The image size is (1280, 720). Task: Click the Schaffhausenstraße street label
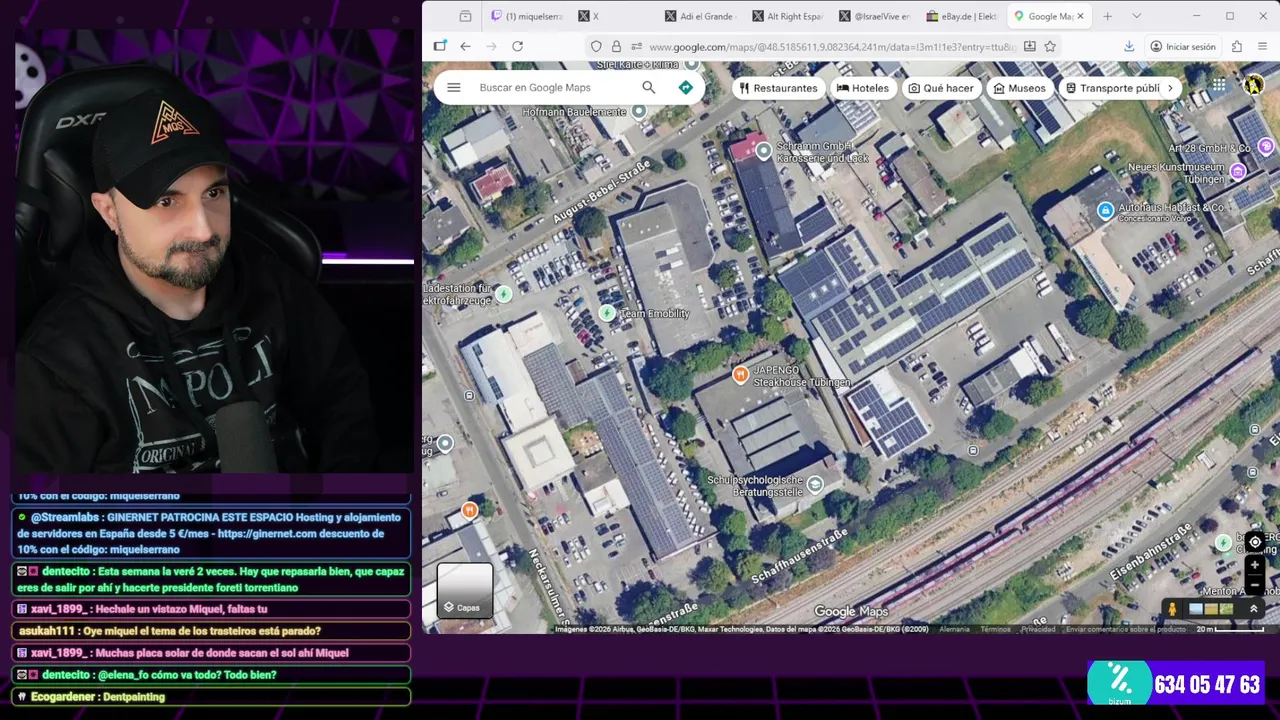click(799, 556)
